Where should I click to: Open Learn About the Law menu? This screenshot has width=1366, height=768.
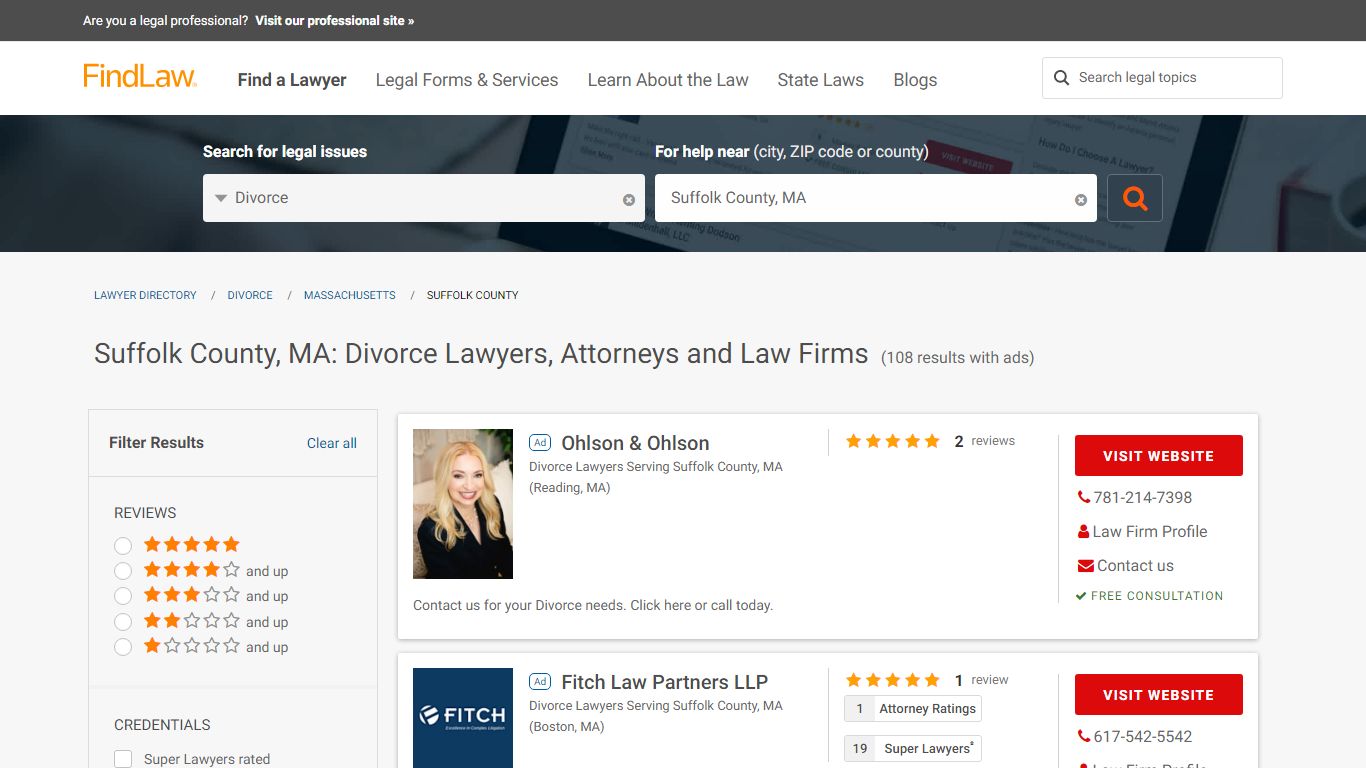click(668, 80)
